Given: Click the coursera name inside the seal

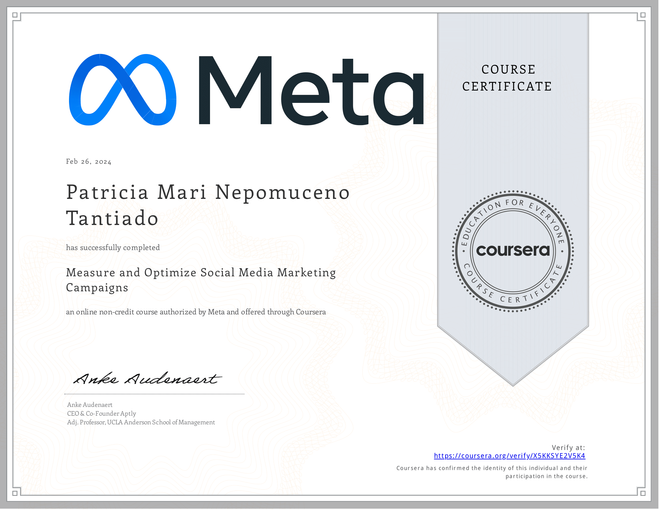Looking at the screenshot, I should coord(513,250).
